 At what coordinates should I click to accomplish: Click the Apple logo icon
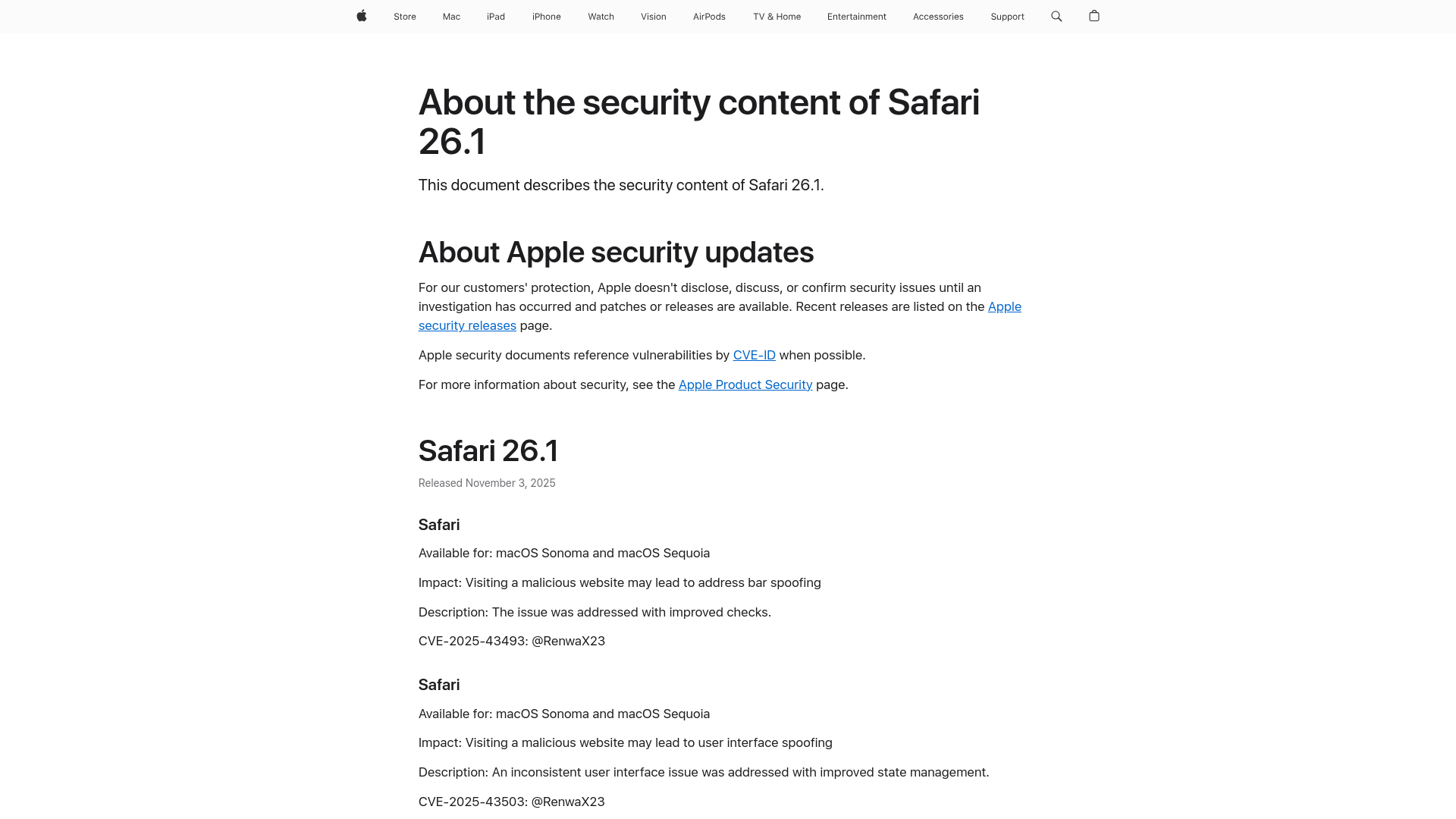click(x=362, y=16)
